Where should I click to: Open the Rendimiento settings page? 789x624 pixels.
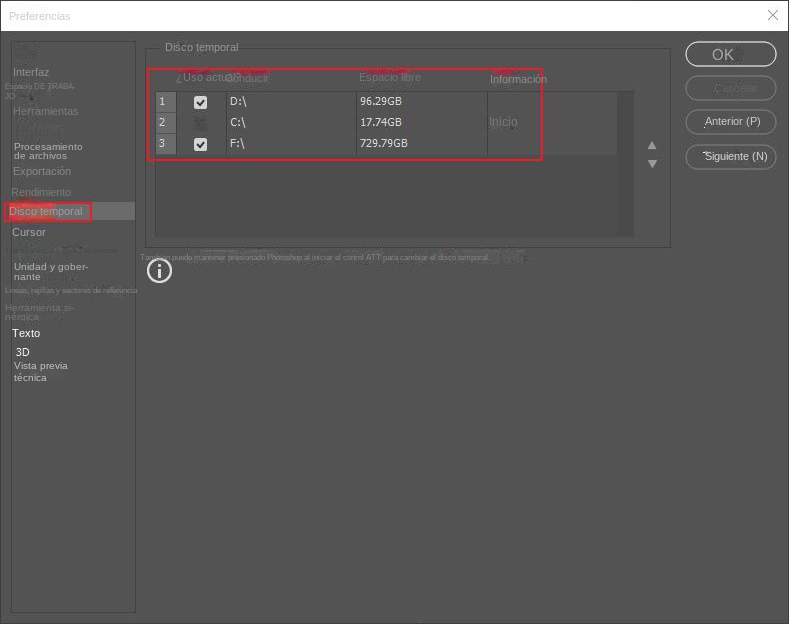(x=41, y=192)
